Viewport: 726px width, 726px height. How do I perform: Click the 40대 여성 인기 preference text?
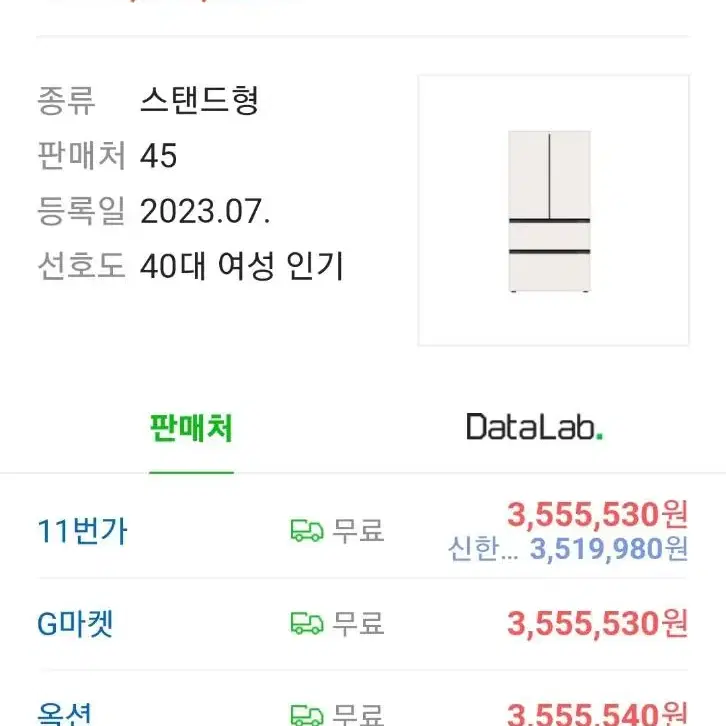click(x=242, y=266)
